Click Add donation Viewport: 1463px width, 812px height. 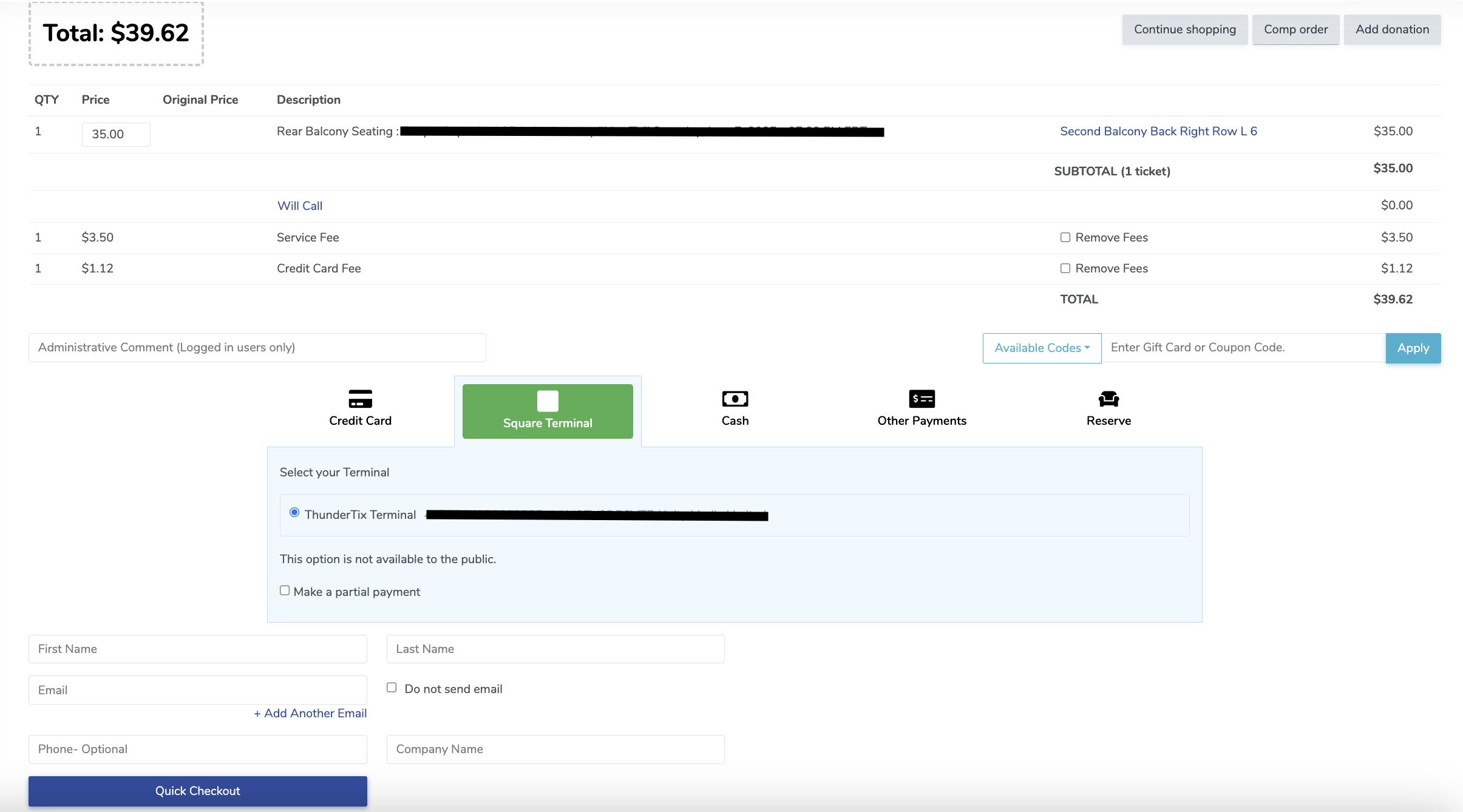tap(1391, 30)
